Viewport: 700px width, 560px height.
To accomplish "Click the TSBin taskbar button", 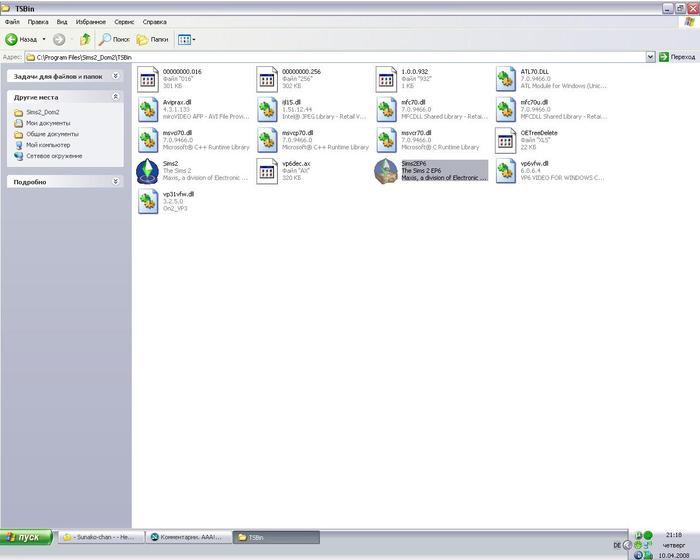I will 276,537.
